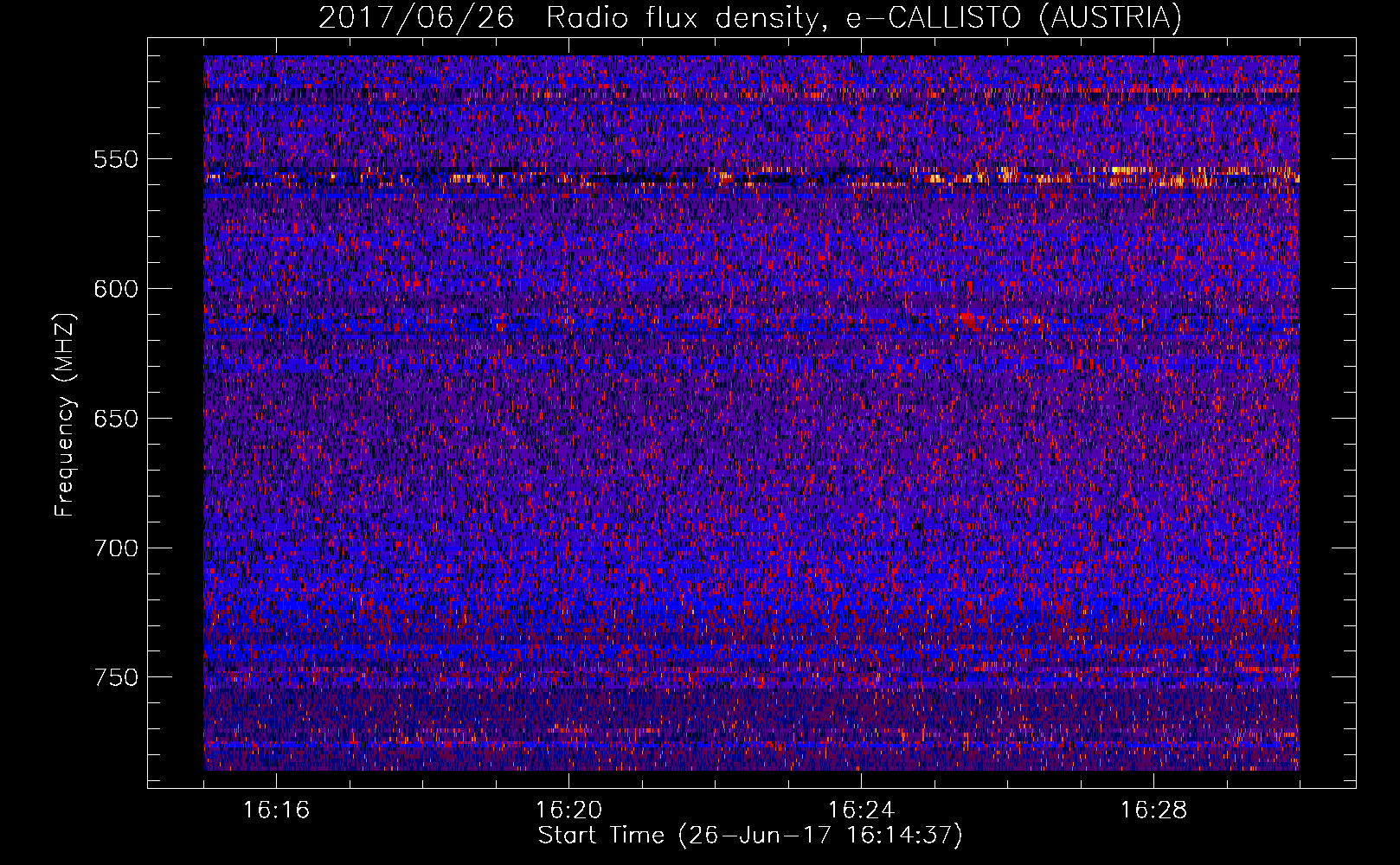This screenshot has width=1400, height=865.
Task: Click the 'Frequency (MHZ)' axis label
Action: [65, 414]
